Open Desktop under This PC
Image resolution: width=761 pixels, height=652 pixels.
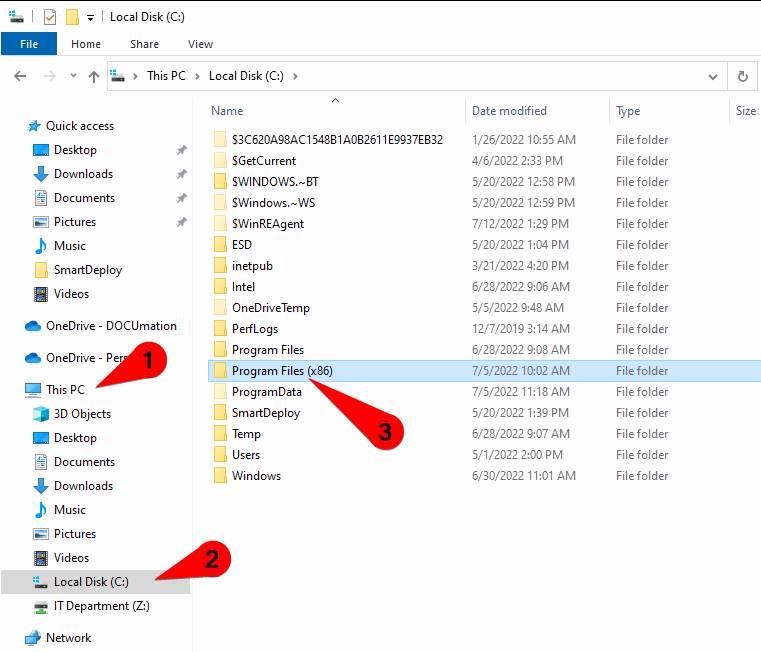pos(75,438)
